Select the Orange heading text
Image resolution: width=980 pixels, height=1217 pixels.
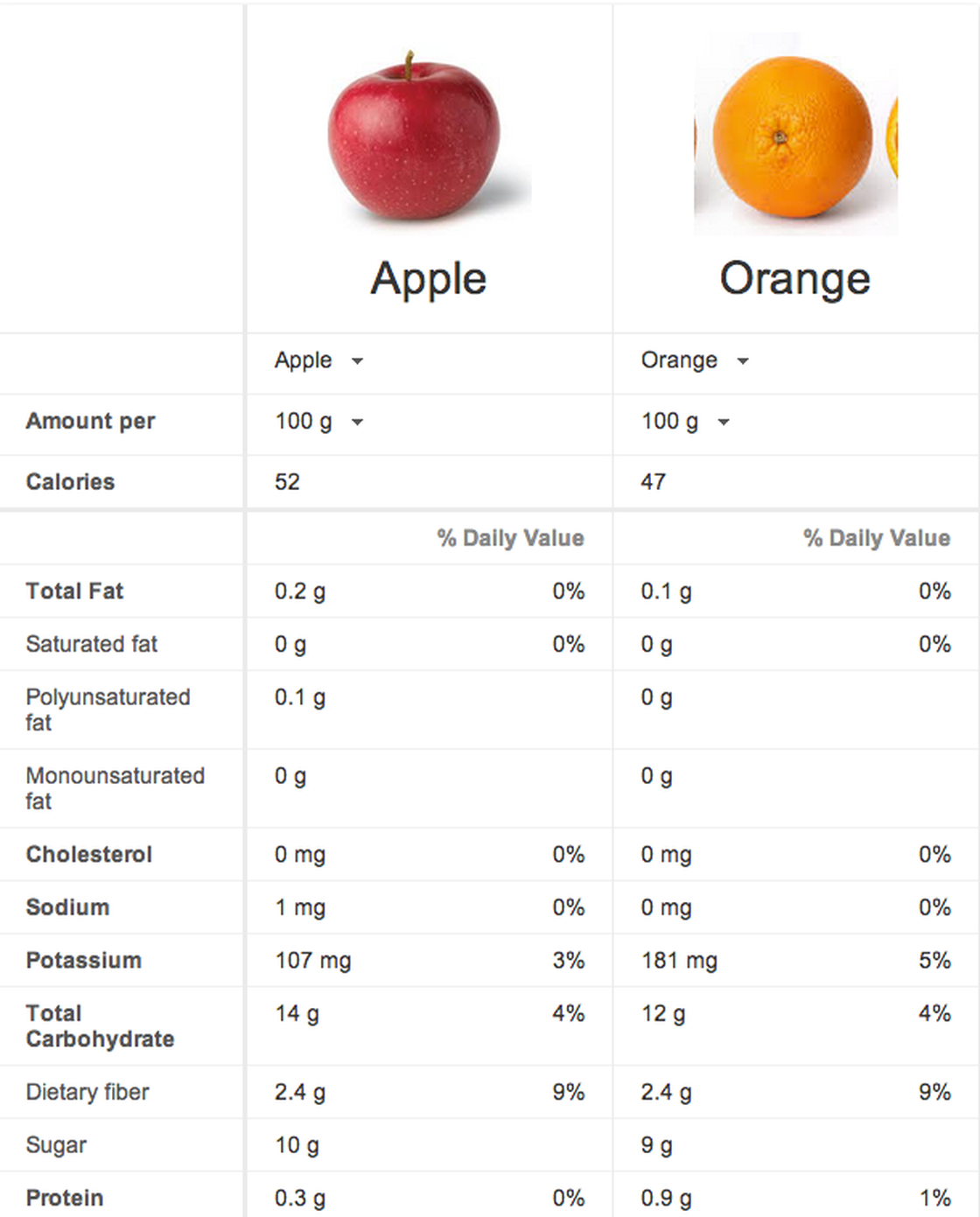(x=794, y=278)
